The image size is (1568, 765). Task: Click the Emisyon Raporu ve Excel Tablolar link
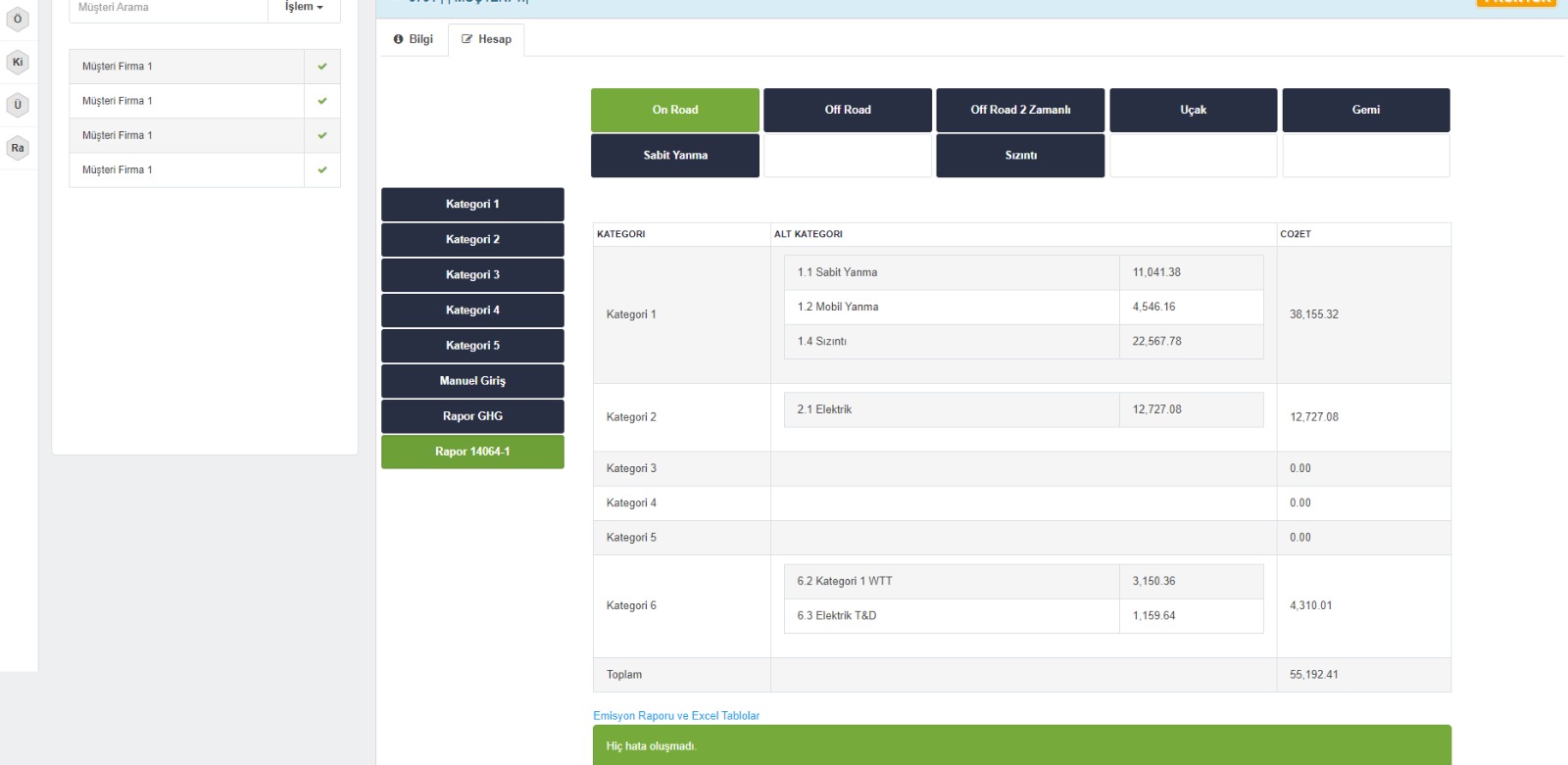pos(676,716)
